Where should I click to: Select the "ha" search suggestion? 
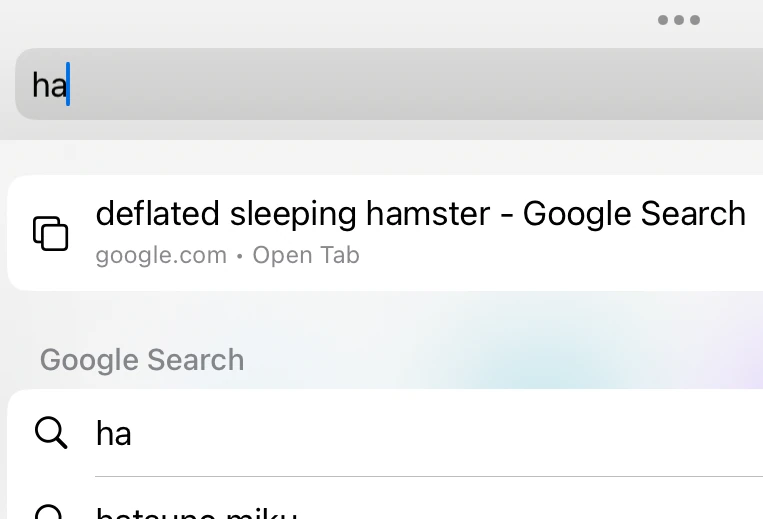(114, 433)
